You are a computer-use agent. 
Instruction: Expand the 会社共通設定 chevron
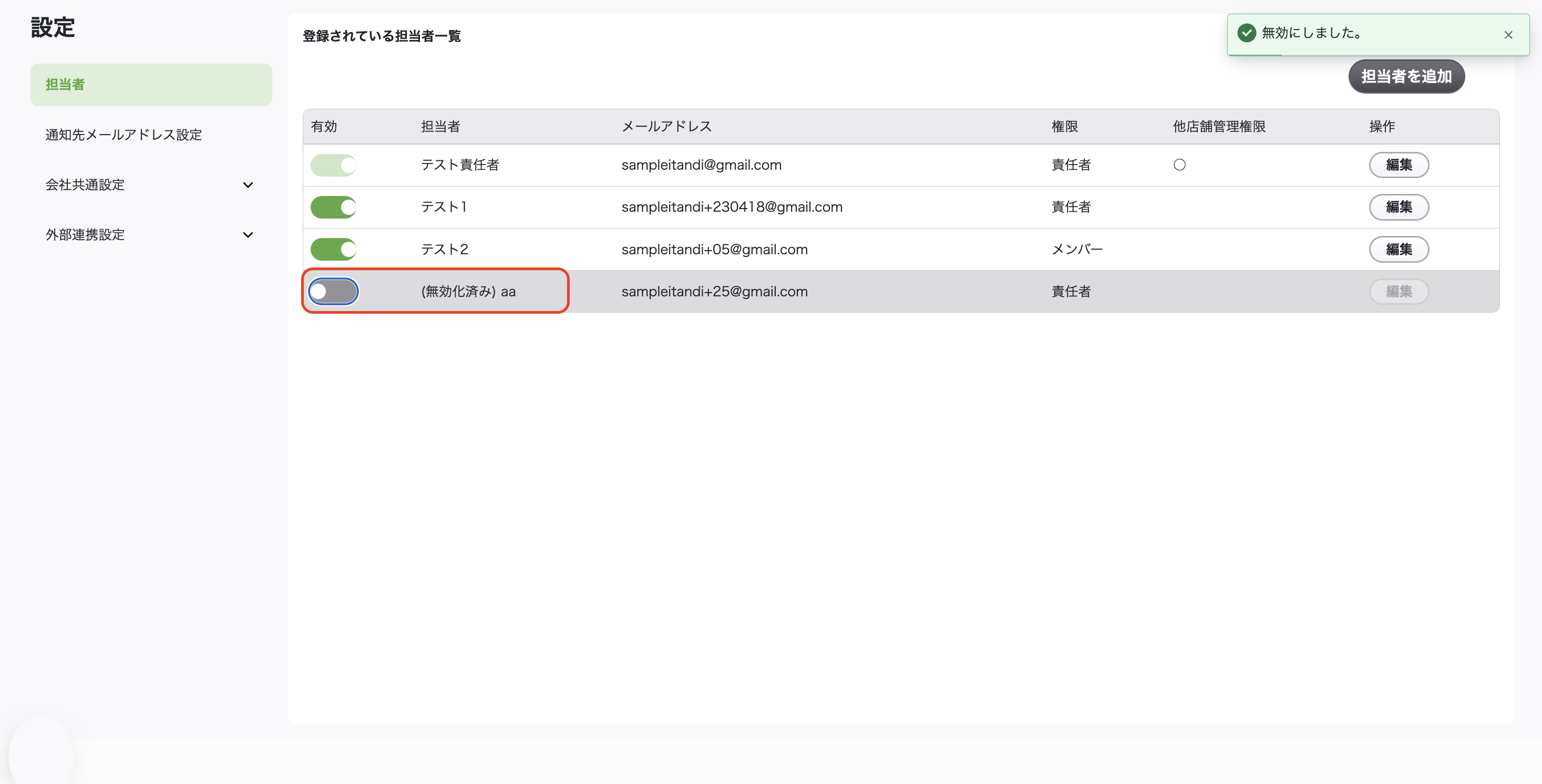point(248,185)
